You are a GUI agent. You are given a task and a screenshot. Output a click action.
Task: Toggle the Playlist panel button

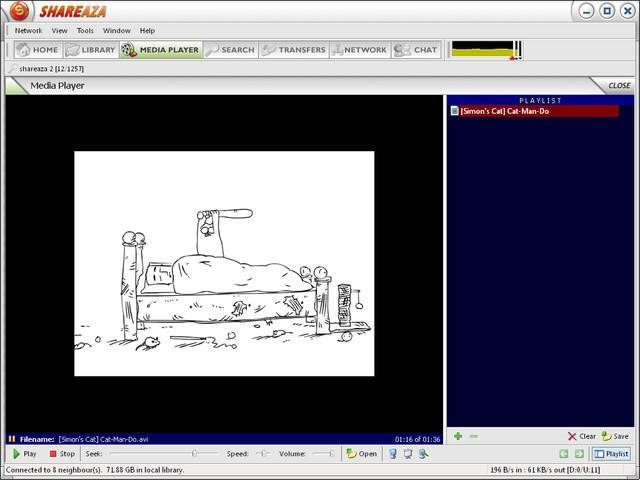point(612,454)
